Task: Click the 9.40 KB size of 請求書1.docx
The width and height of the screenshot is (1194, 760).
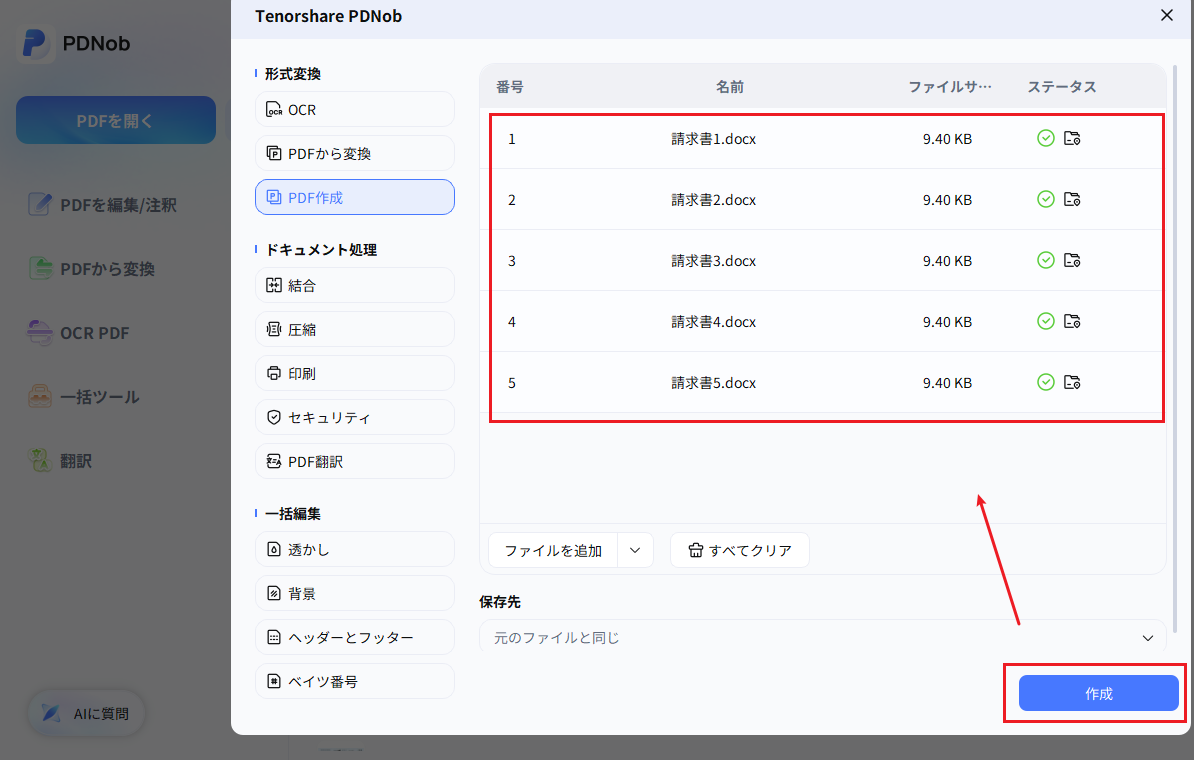Action: coord(947,139)
